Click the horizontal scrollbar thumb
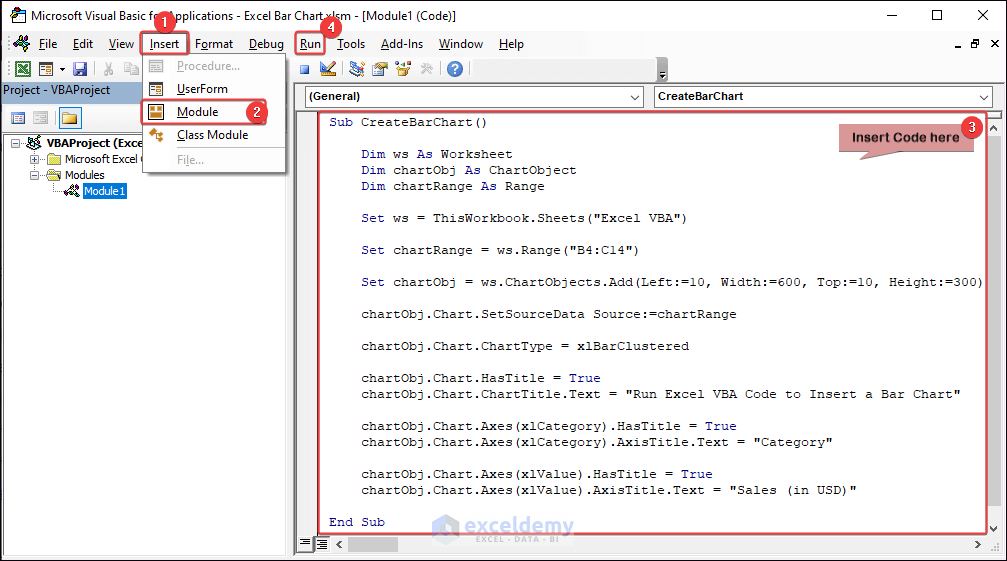This screenshot has height=561, width=1007. coord(372,544)
